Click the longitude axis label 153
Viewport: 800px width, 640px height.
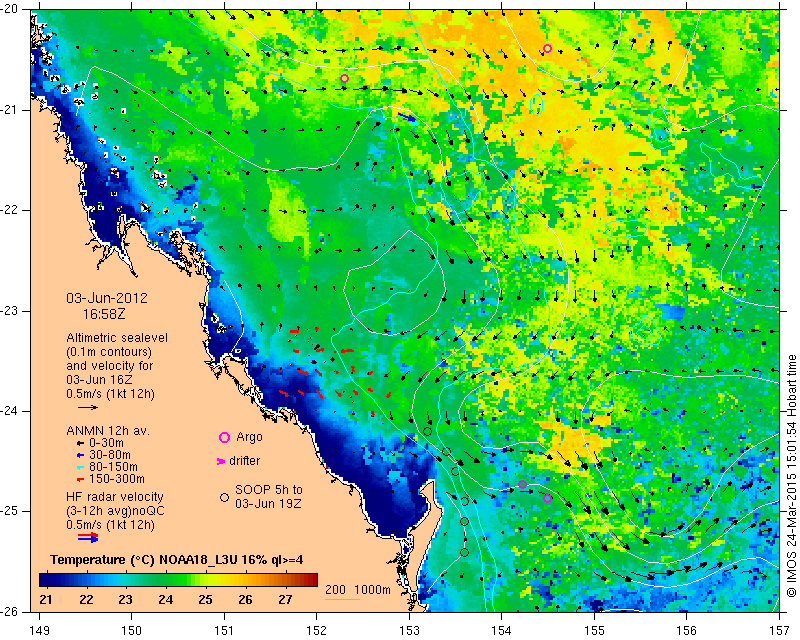click(409, 631)
